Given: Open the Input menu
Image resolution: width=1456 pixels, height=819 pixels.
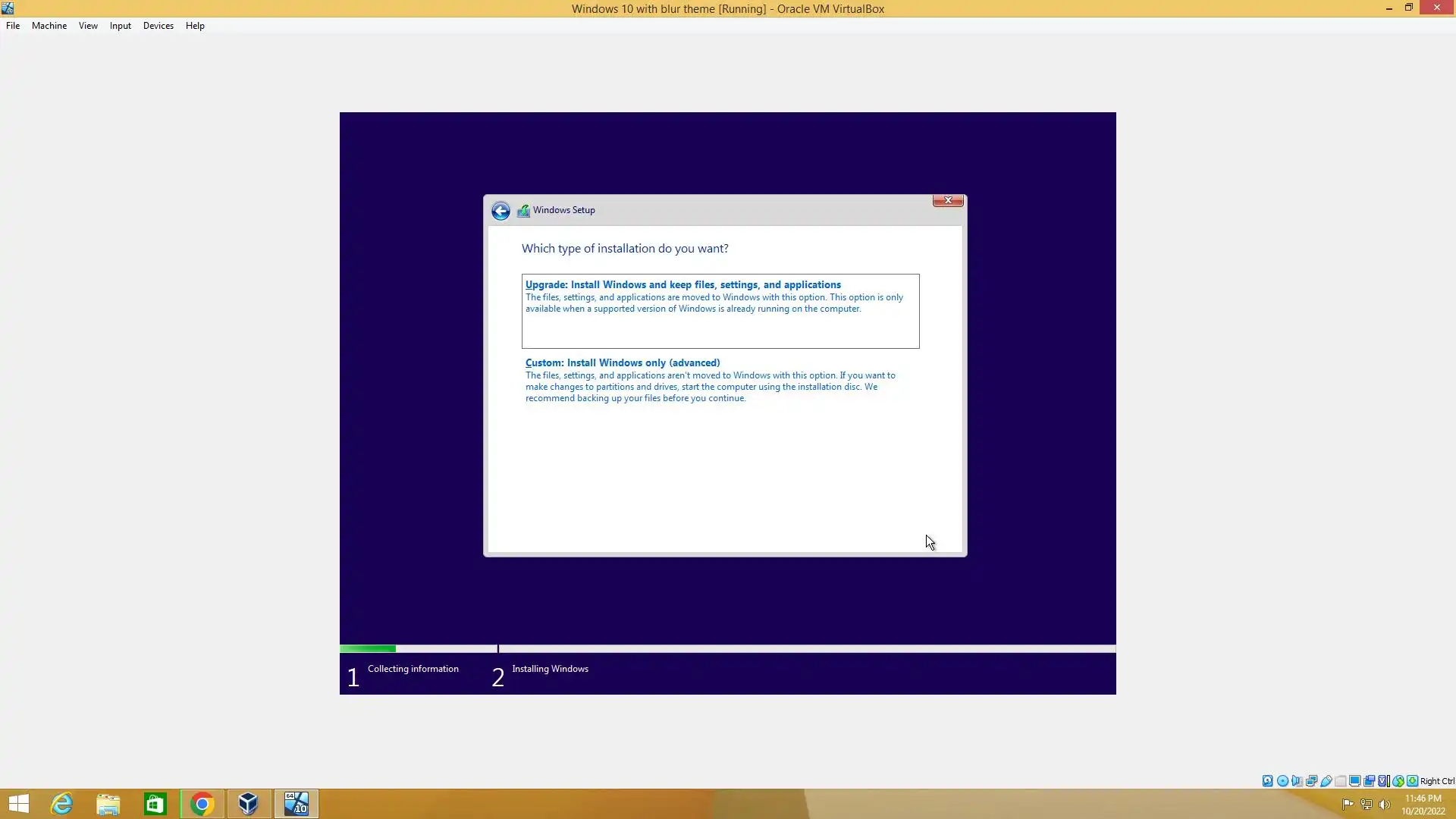Looking at the screenshot, I should point(120,26).
